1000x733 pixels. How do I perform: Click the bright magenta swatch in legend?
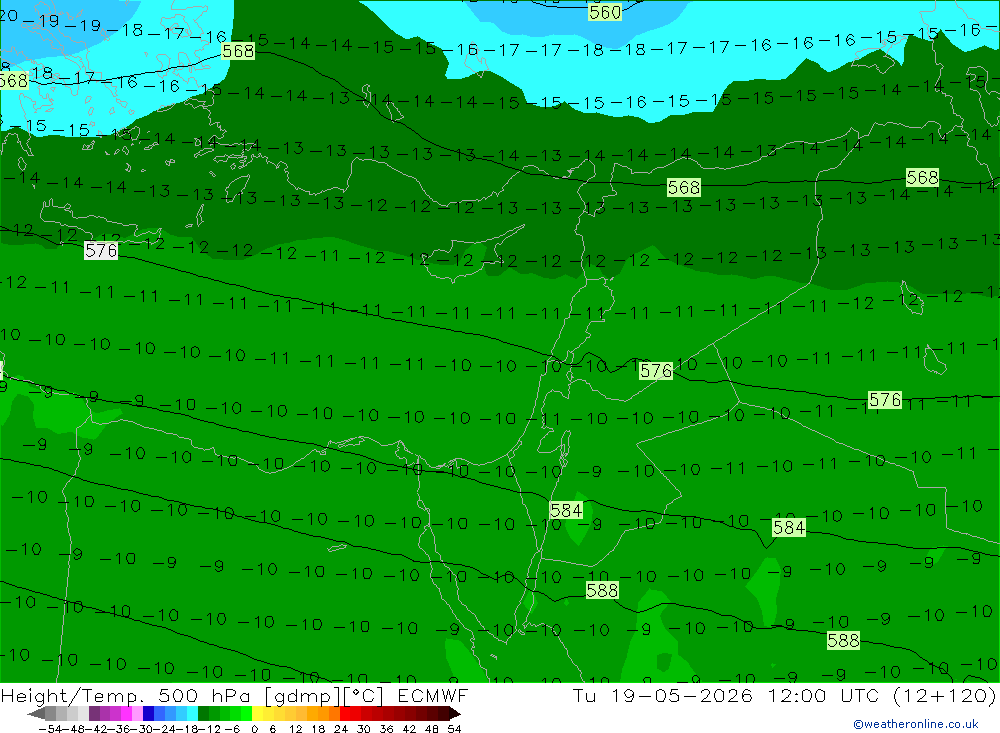pyautogui.click(x=126, y=714)
